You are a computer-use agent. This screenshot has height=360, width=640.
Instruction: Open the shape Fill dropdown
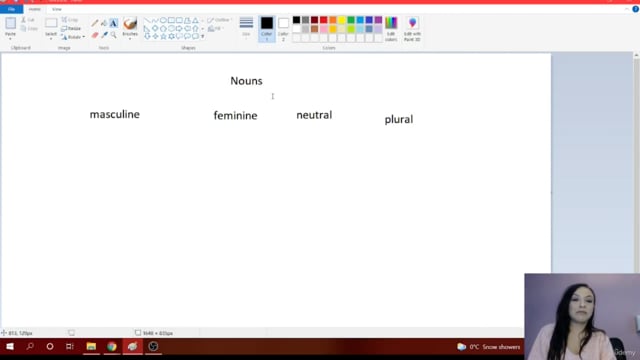click(x=216, y=28)
